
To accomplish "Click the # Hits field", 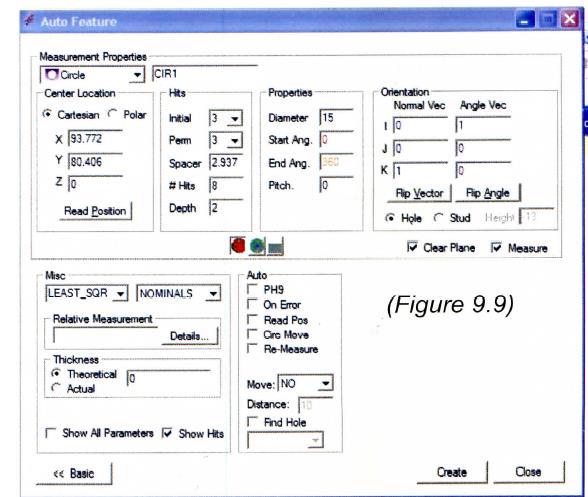I will (x=226, y=185).
